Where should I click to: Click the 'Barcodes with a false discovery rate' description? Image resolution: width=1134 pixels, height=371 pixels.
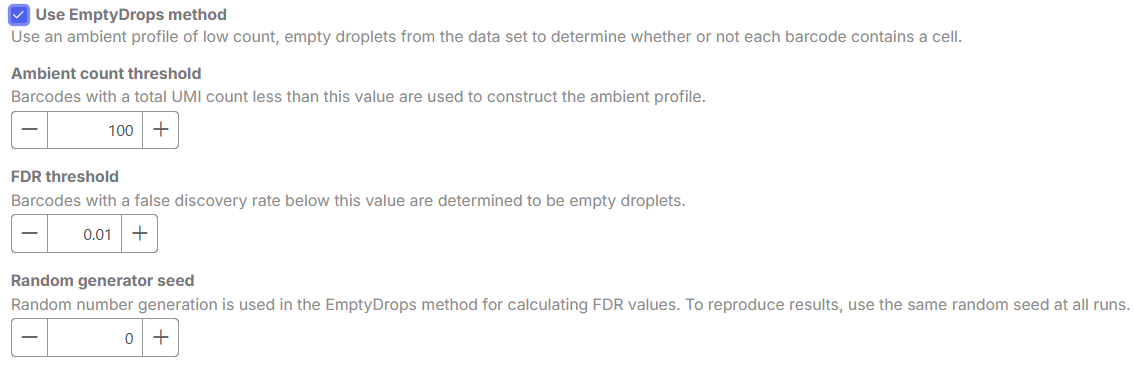348,200
